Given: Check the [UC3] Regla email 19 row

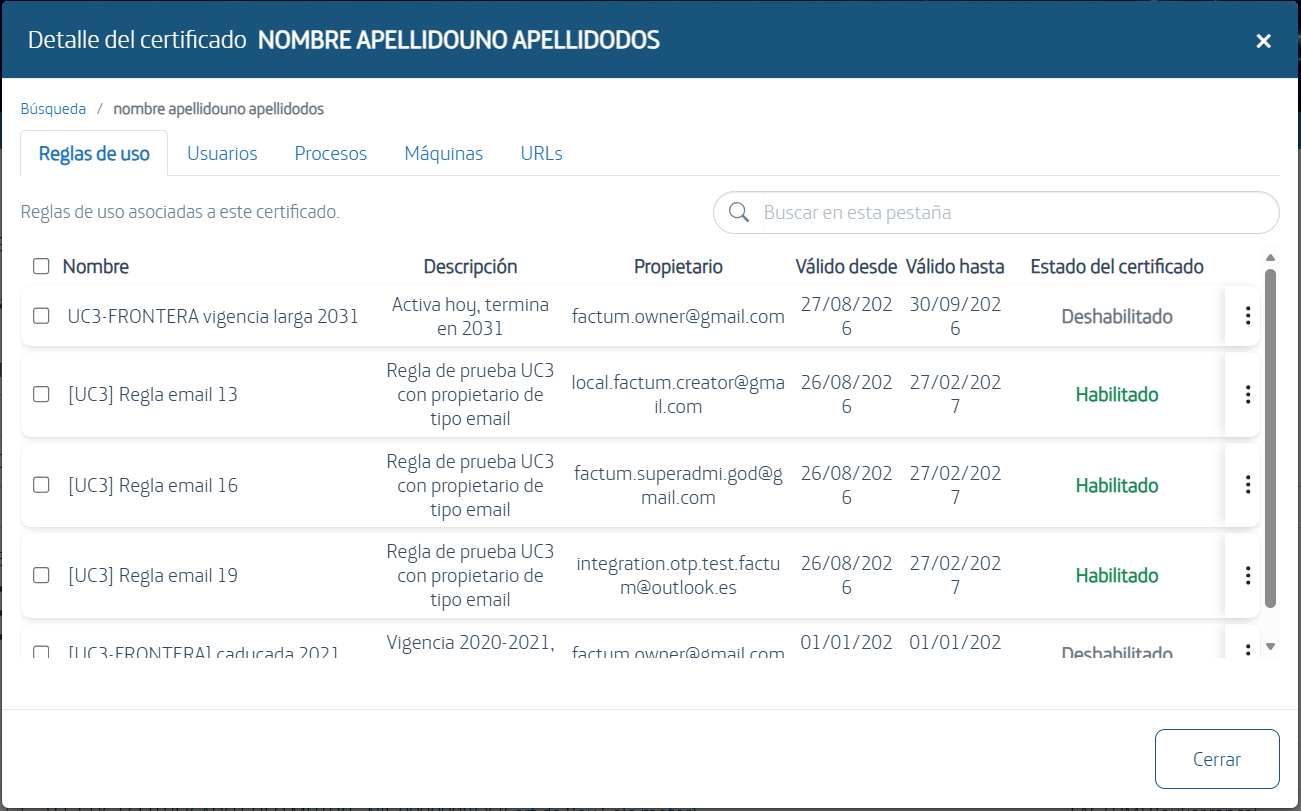Looking at the screenshot, I should point(41,575).
